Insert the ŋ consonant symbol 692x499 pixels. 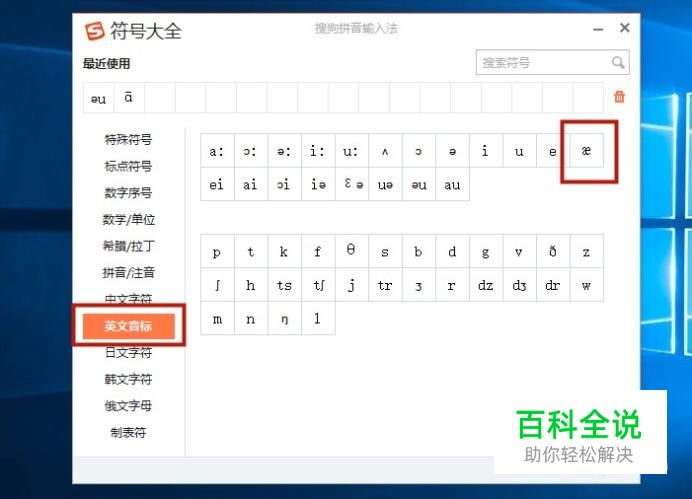pyautogui.click(x=284, y=318)
